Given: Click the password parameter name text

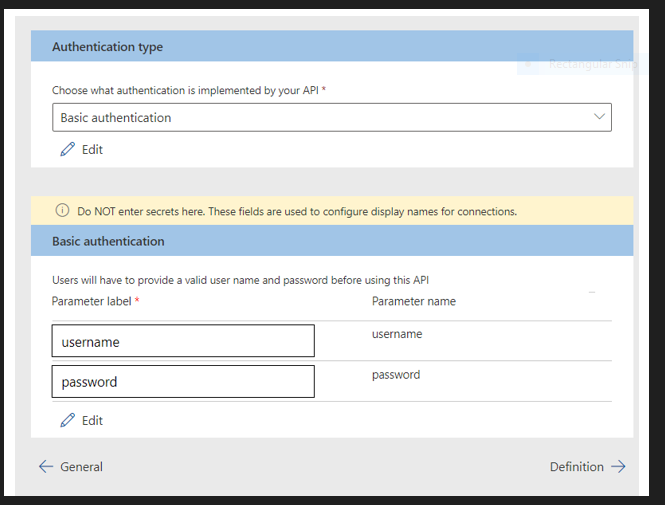Looking at the screenshot, I should pyautogui.click(x=396, y=375).
